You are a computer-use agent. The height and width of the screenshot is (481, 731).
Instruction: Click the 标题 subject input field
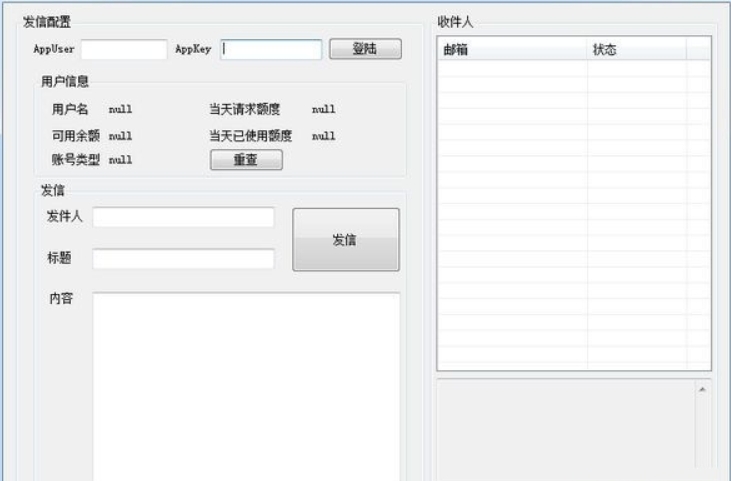(x=183, y=259)
